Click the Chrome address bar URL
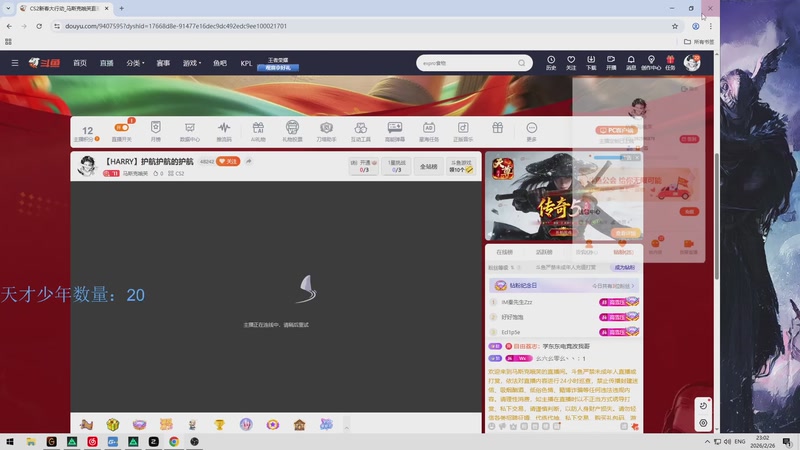Screen dimensions: 800x450 [176, 26]
